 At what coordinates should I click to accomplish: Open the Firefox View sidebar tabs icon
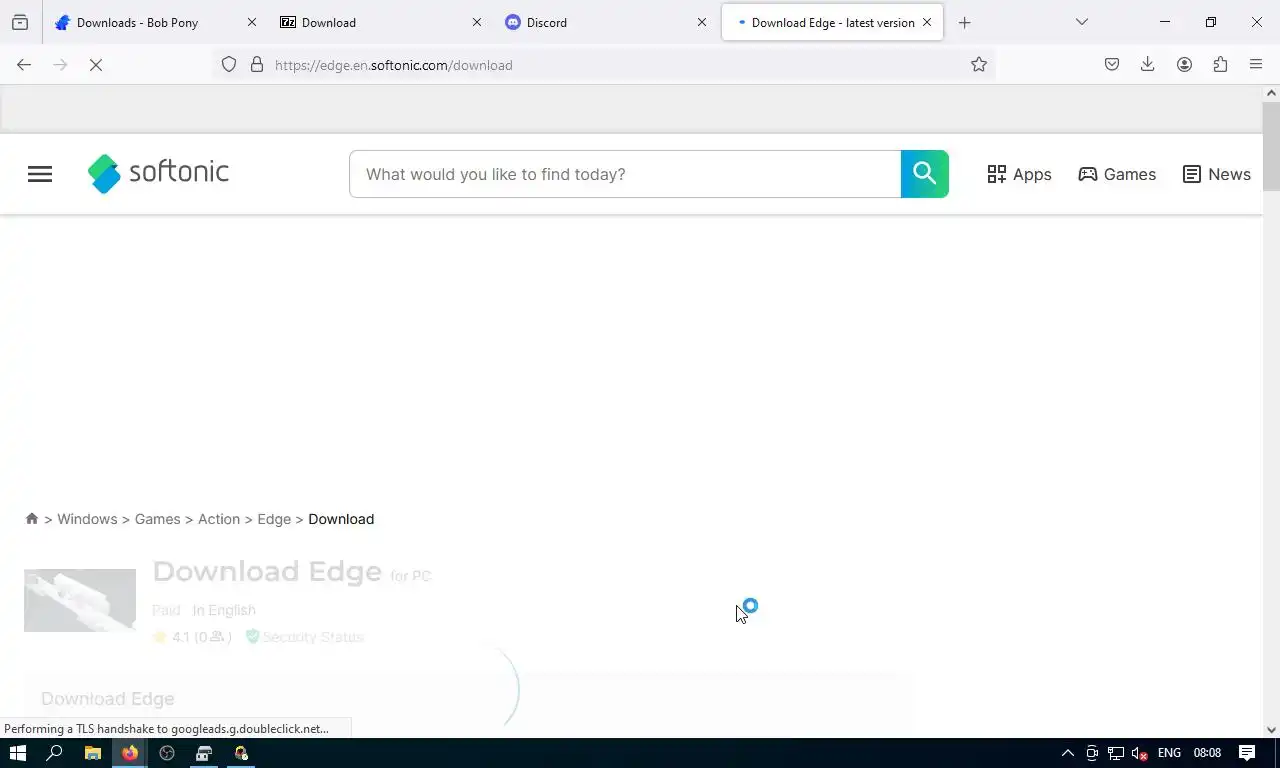click(x=20, y=22)
